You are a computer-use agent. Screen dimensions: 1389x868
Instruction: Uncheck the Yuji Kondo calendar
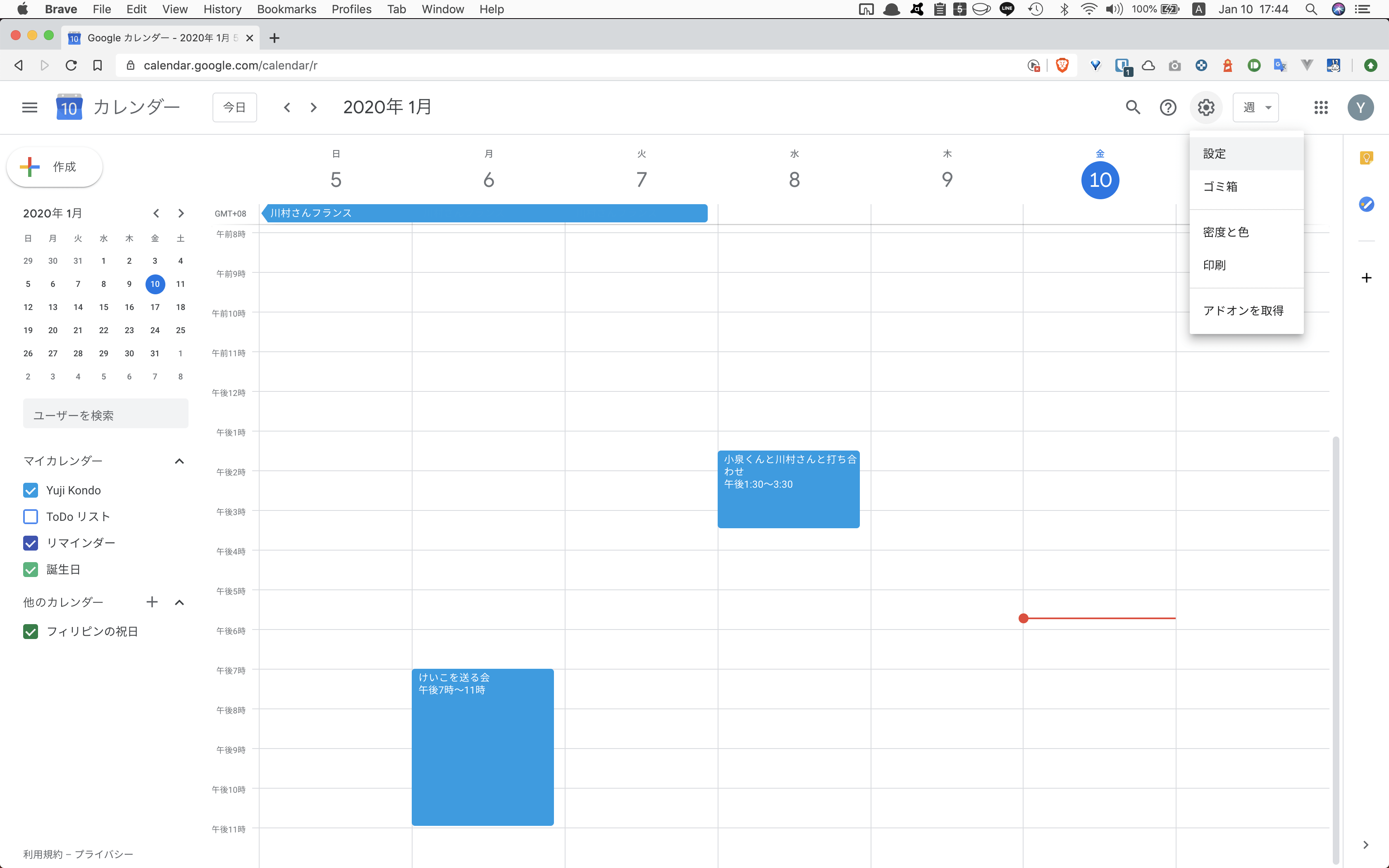coord(31,490)
